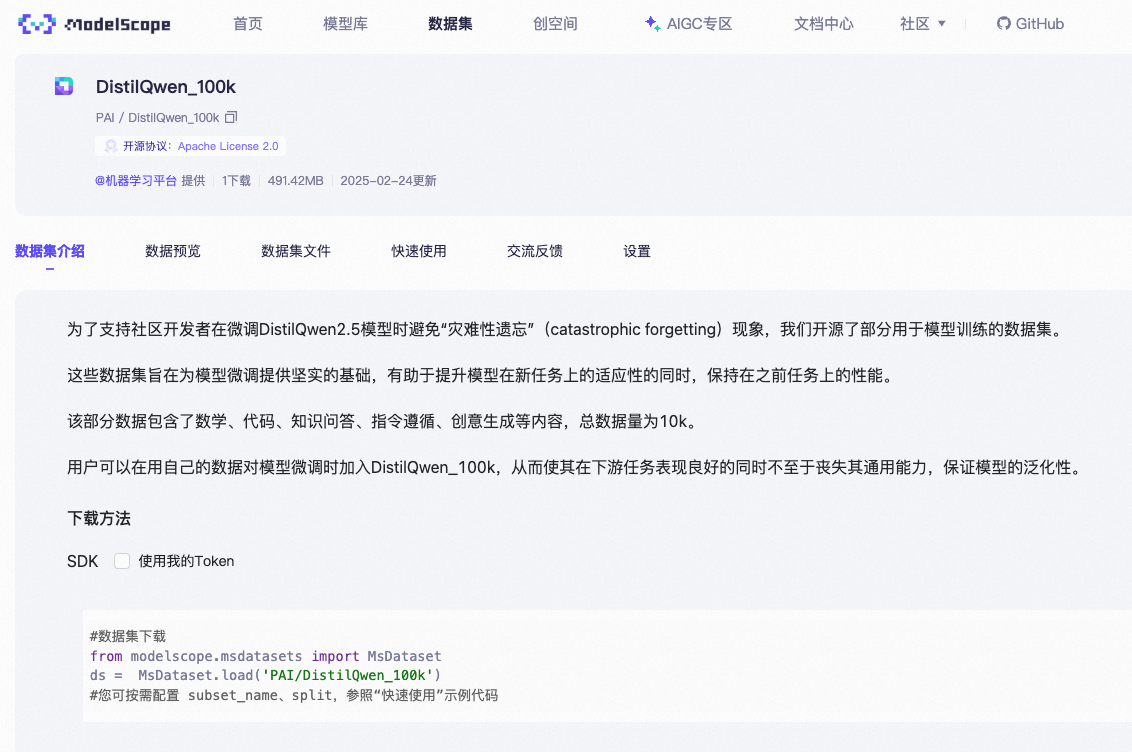Open the GitHub icon link
Image resolution: width=1132 pixels, height=752 pixels.
click(x=1003, y=24)
